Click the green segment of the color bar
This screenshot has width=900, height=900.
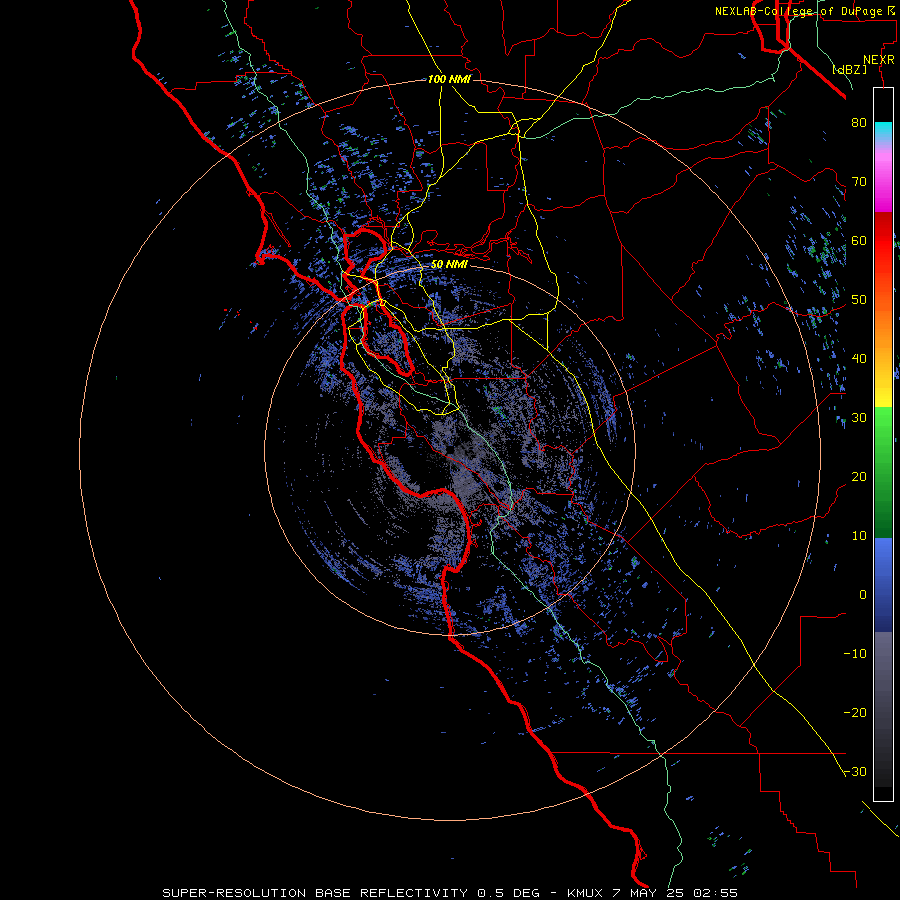[883, 472]
